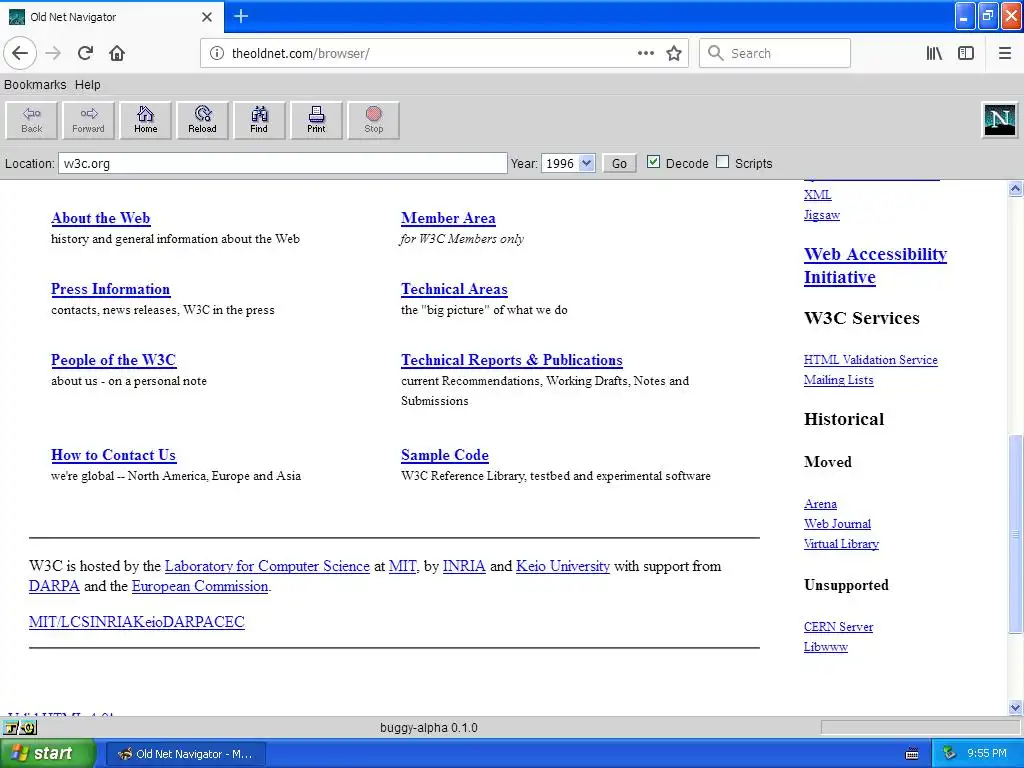
Task: Click the Location field containing w3c.org
Action: click(x=283, y=163)
